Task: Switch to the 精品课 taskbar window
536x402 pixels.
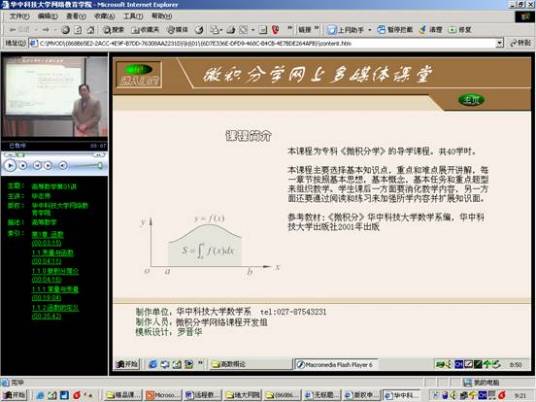Action: click(x=122, y=396)
